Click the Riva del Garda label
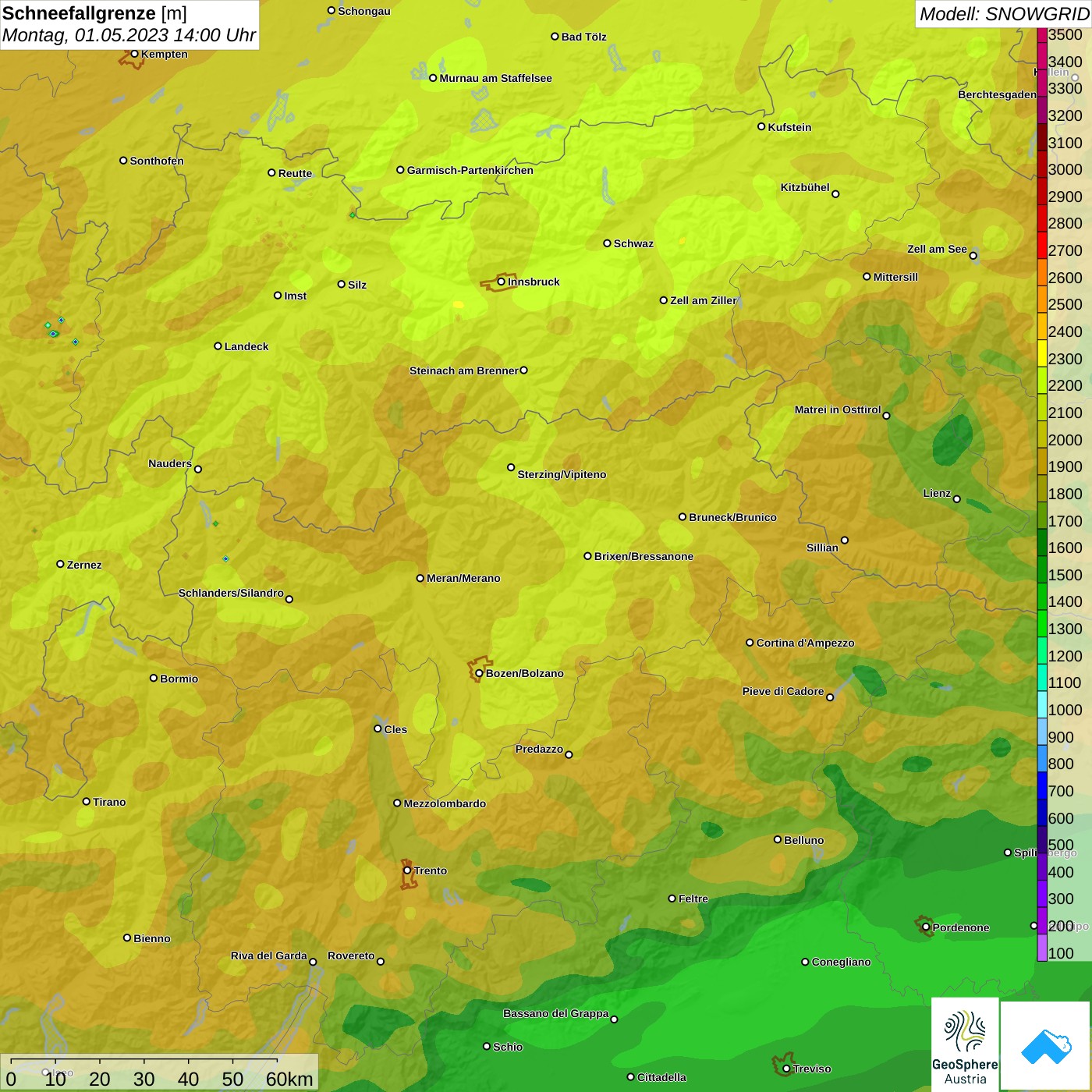This screenshot has width=1092, height=1092. point(269,955)
